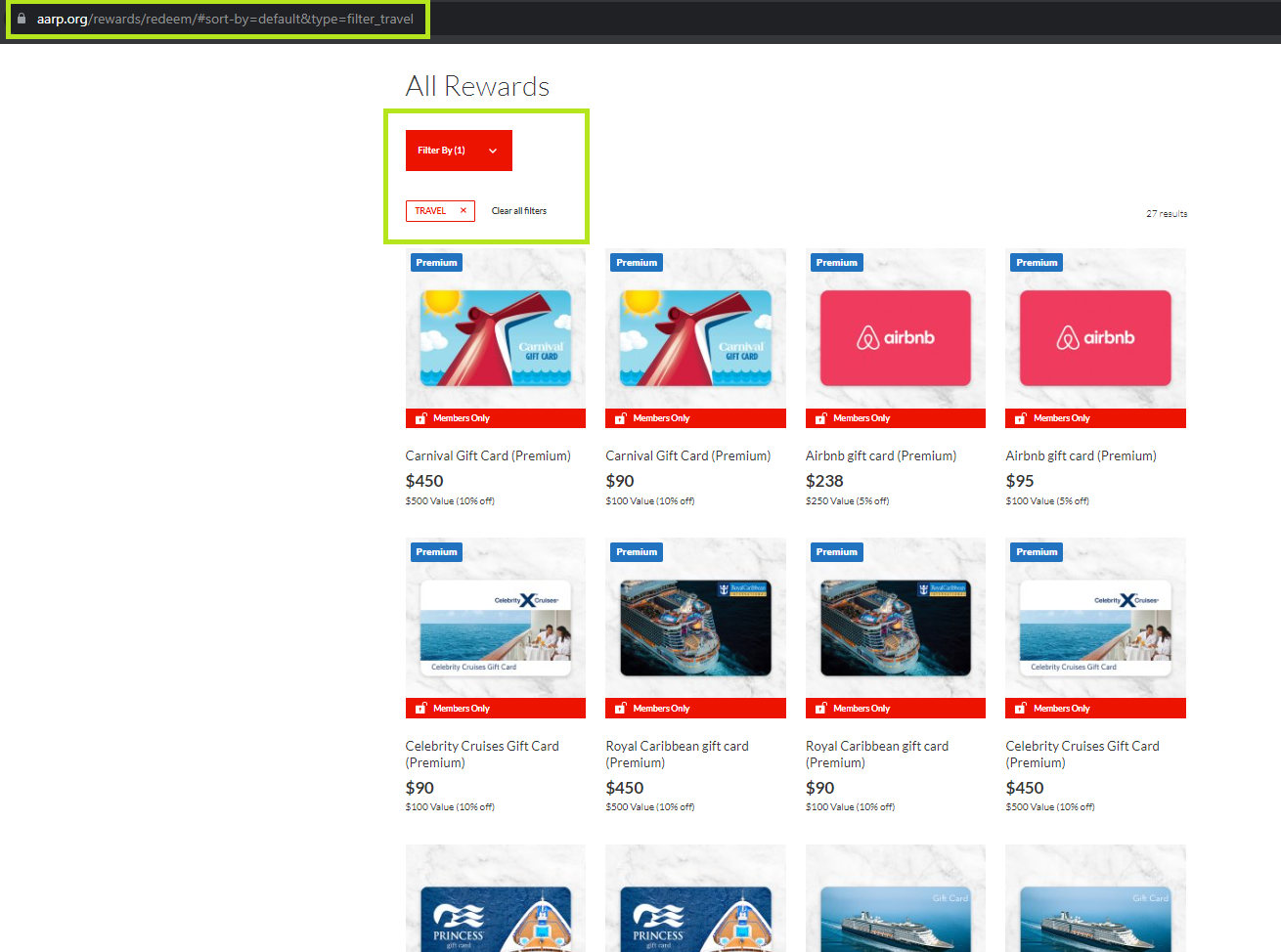The image size is (1281, 952).
Task: Click the Clear all filters link
Action: (x=518, y=211)
